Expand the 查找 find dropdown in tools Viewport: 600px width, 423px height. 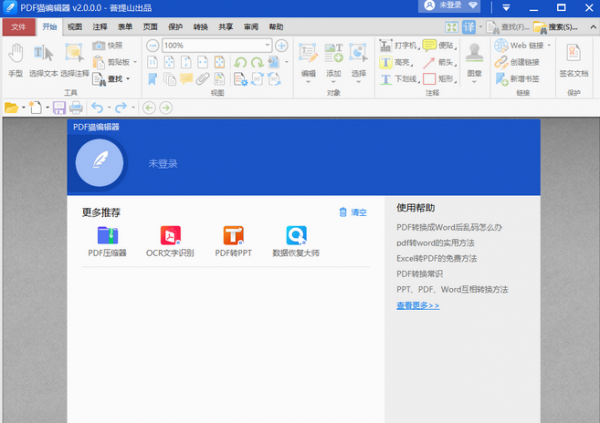(128, 79)
